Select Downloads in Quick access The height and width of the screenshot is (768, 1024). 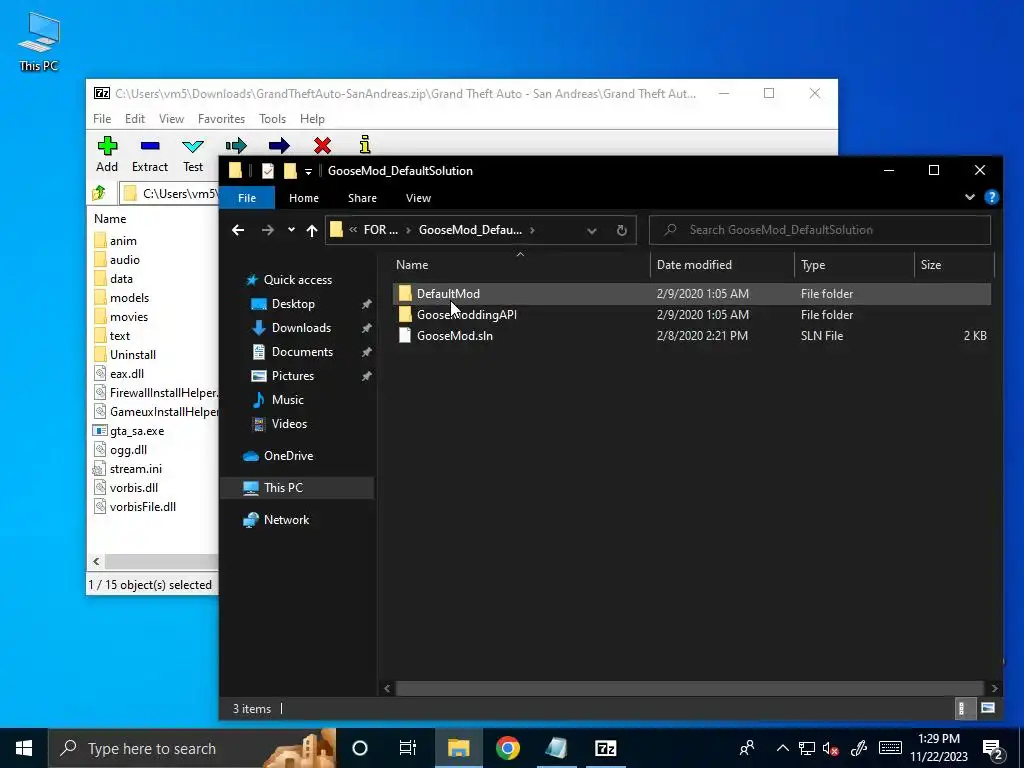[x=301, y=328]
